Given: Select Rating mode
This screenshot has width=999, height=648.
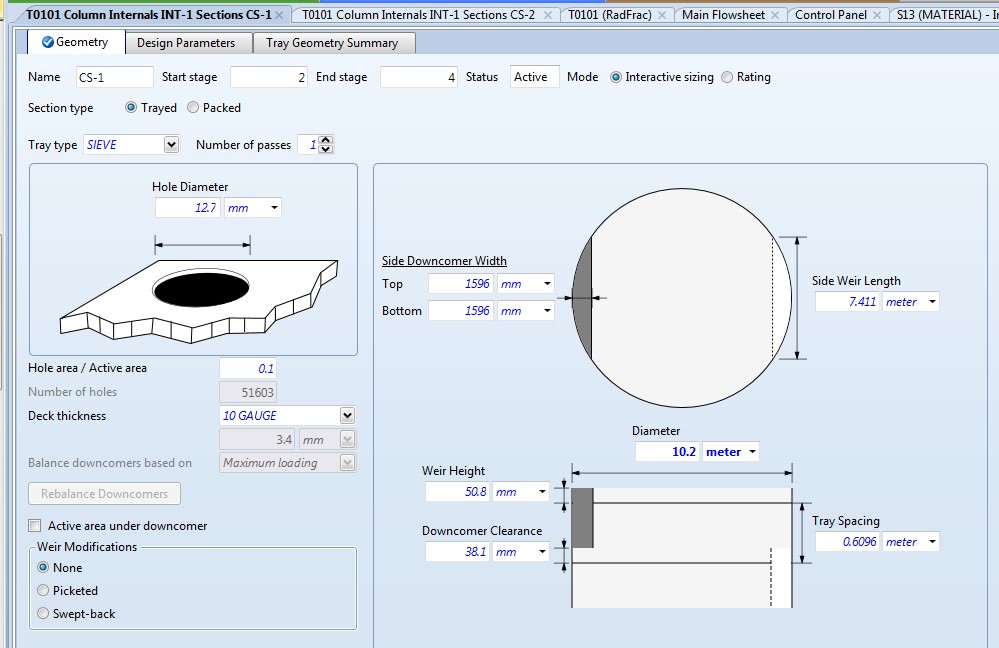Looking at the screenshot, I should (x=727, y=77).
